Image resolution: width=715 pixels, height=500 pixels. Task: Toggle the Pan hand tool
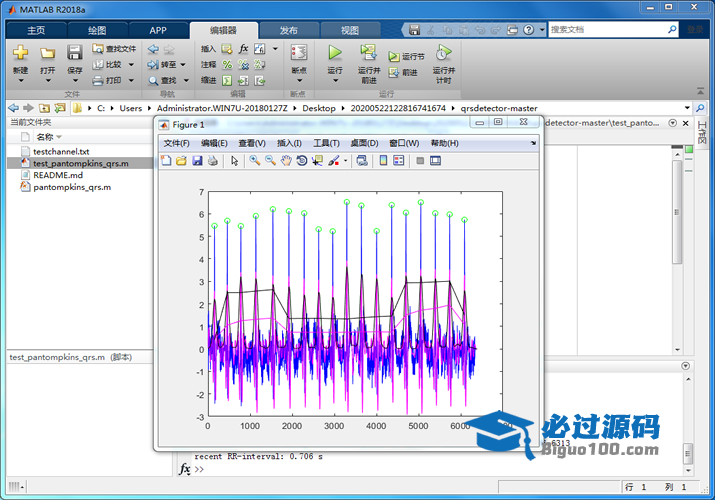click(x=285, y=160)
